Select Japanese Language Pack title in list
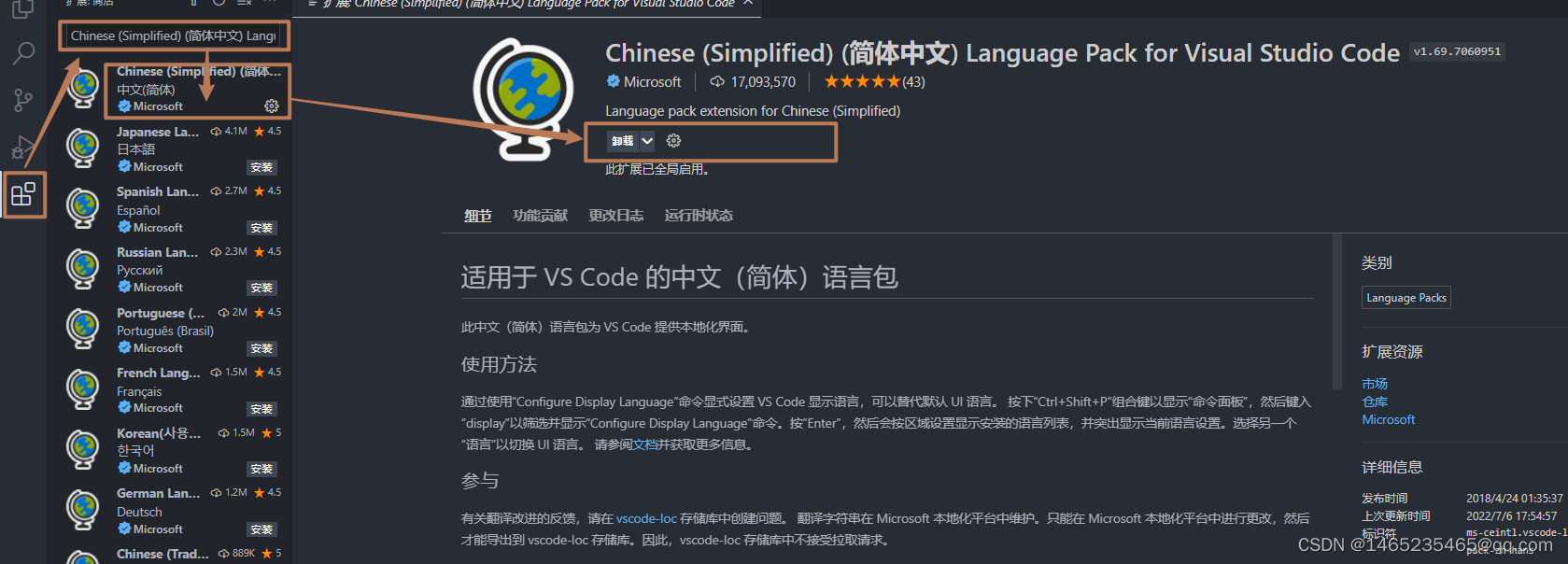This screenshot has height=564, width=1568. coord(157,132)
